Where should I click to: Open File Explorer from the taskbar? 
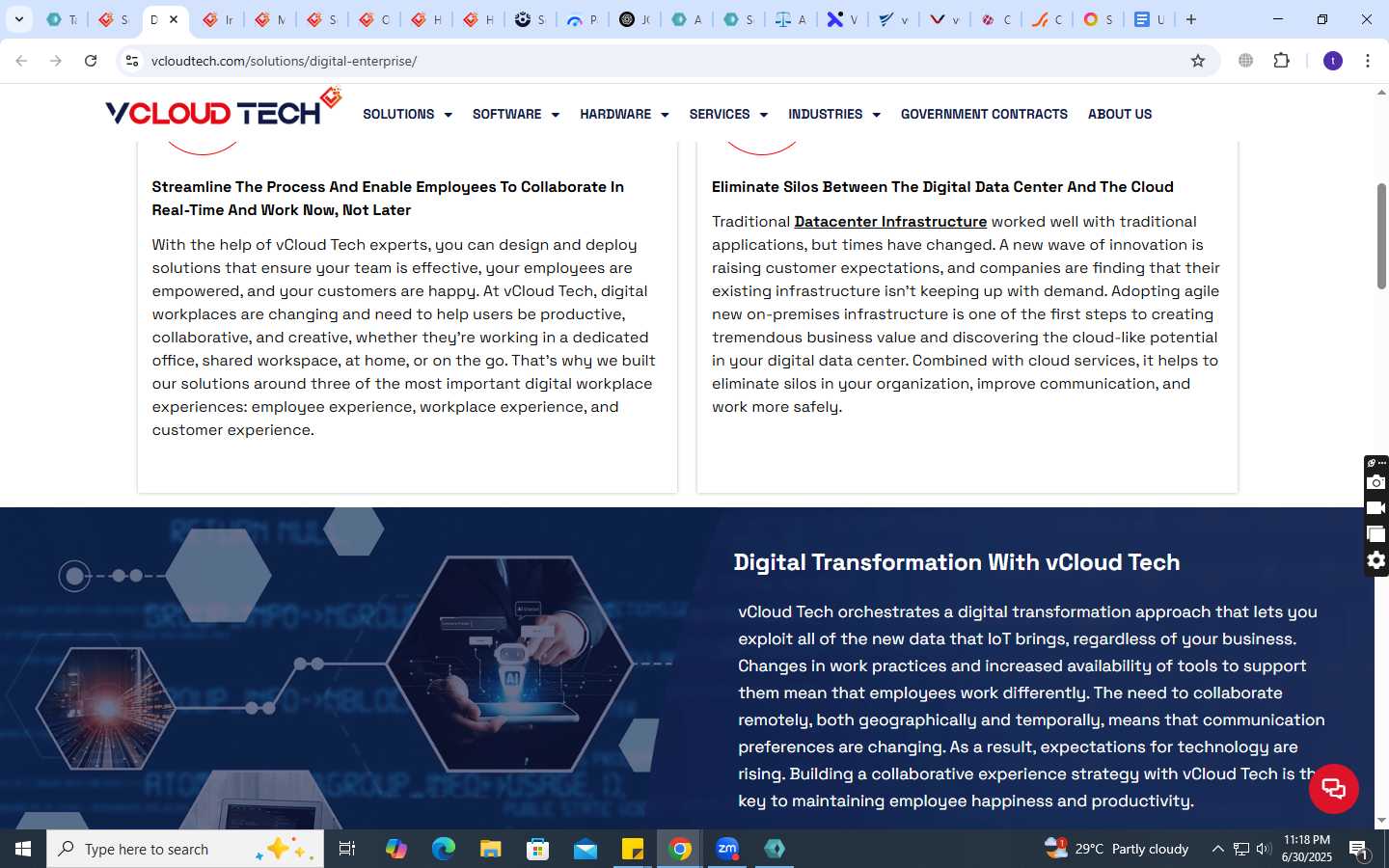[491, 849]
